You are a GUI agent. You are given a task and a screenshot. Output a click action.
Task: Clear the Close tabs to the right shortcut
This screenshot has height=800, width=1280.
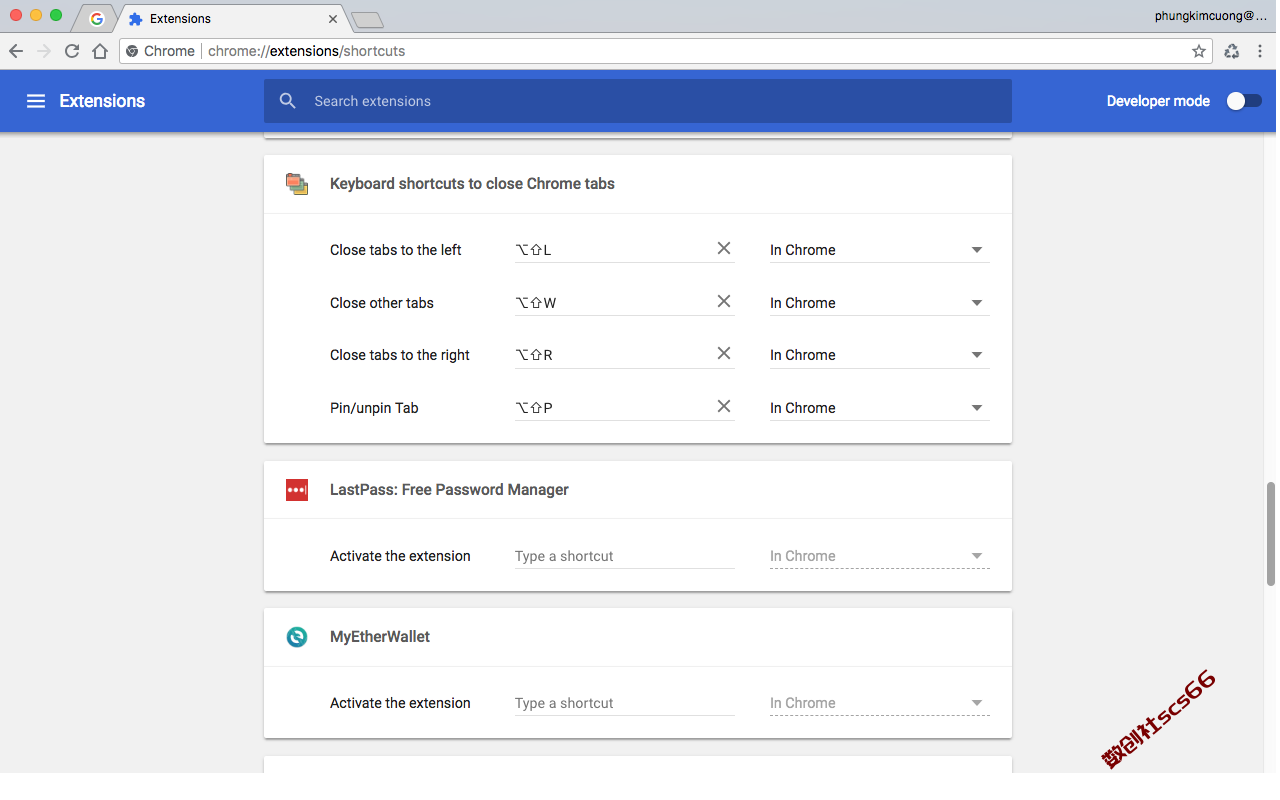[x=724, y=354]
